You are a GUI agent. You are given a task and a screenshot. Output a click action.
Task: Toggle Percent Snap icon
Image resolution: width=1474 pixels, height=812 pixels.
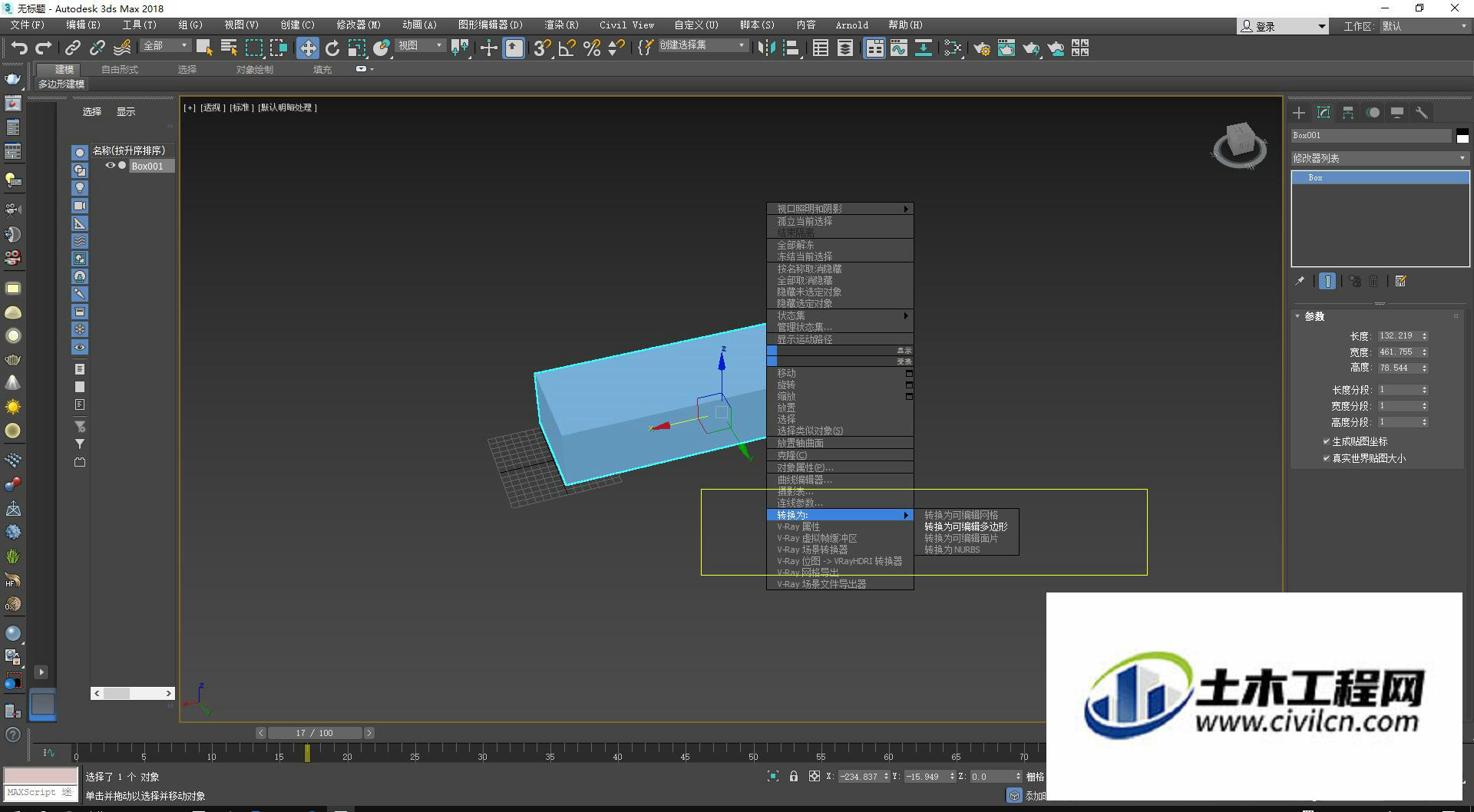coord(591,48)
